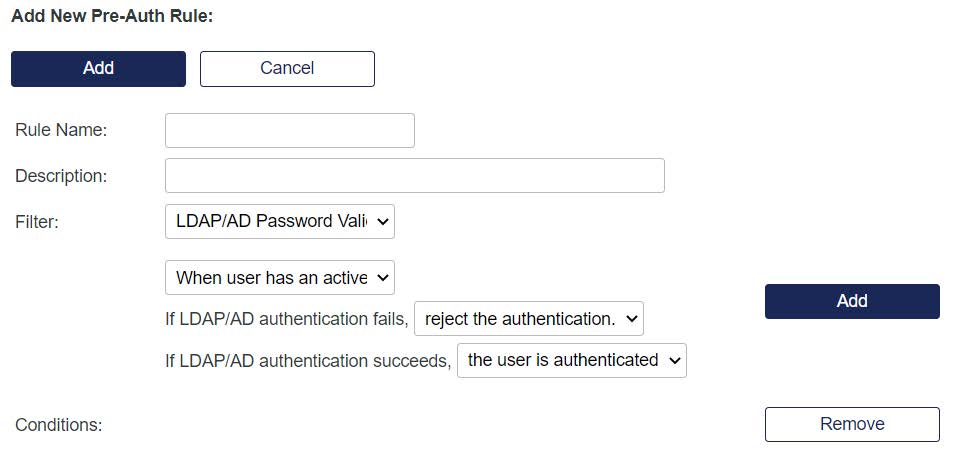Click the Add button next to Cancel
This screenshot has width=953, height=456.
(x=98, y=69)
